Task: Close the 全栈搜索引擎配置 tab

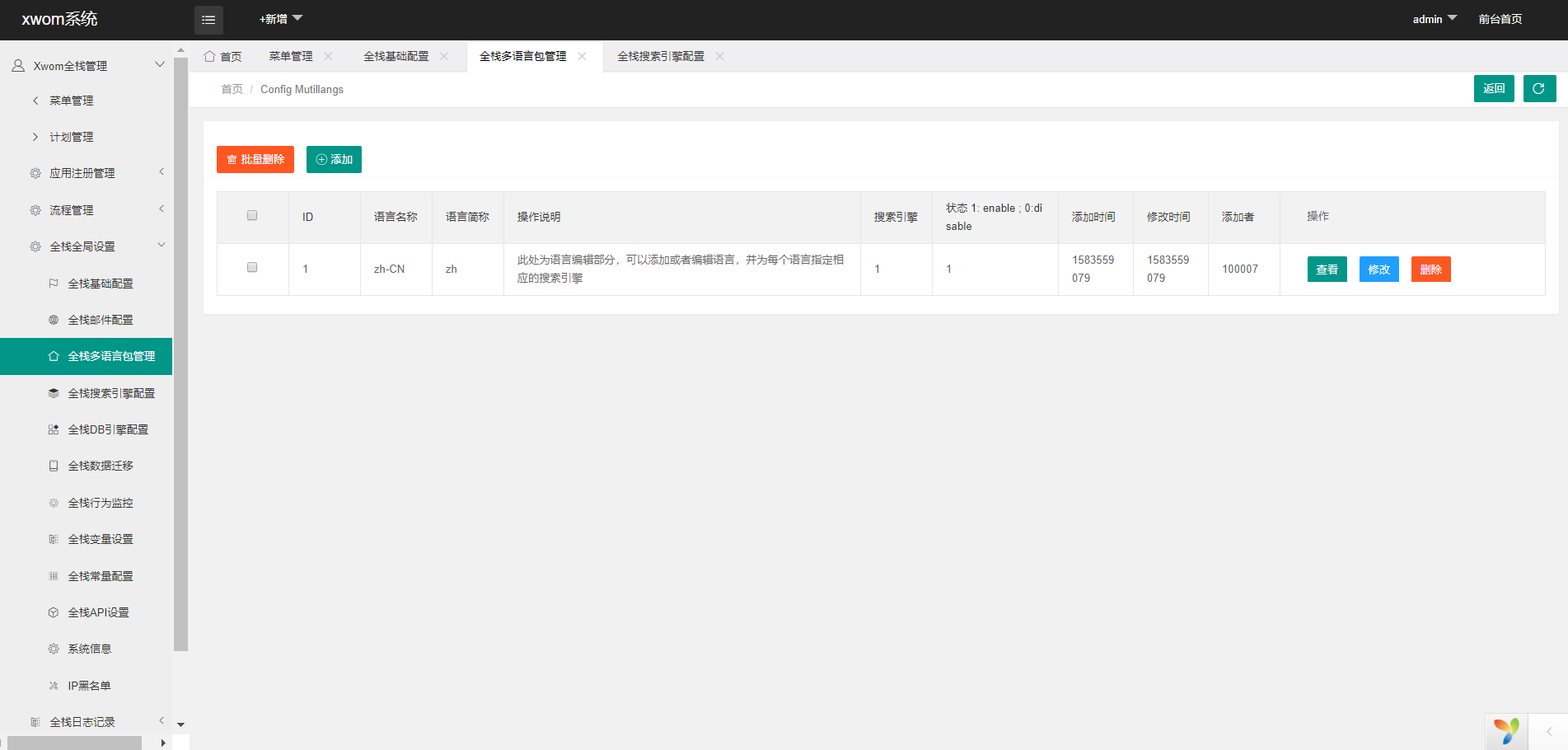Action: point(719,56)
